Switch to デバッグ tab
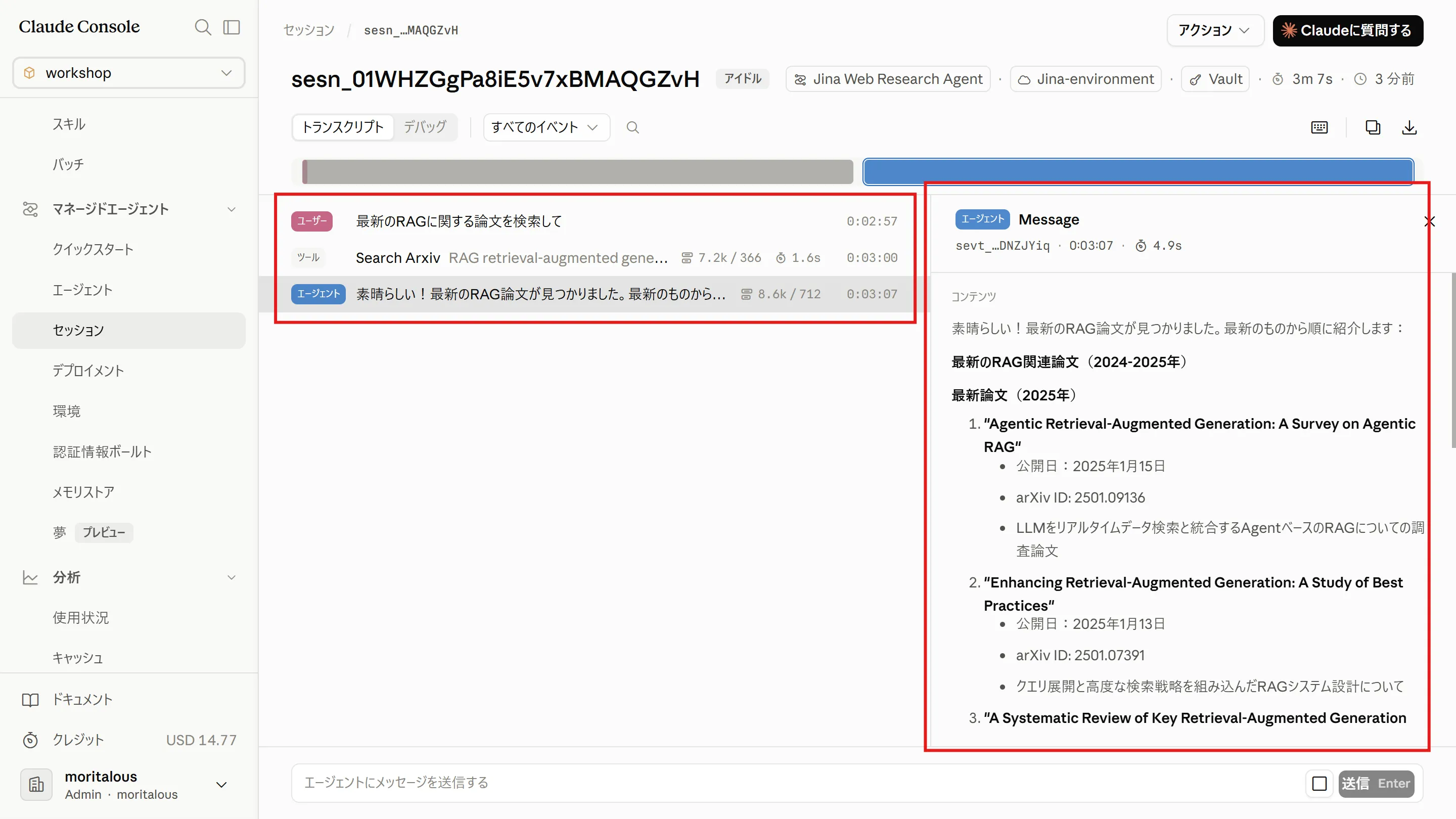 425,127
